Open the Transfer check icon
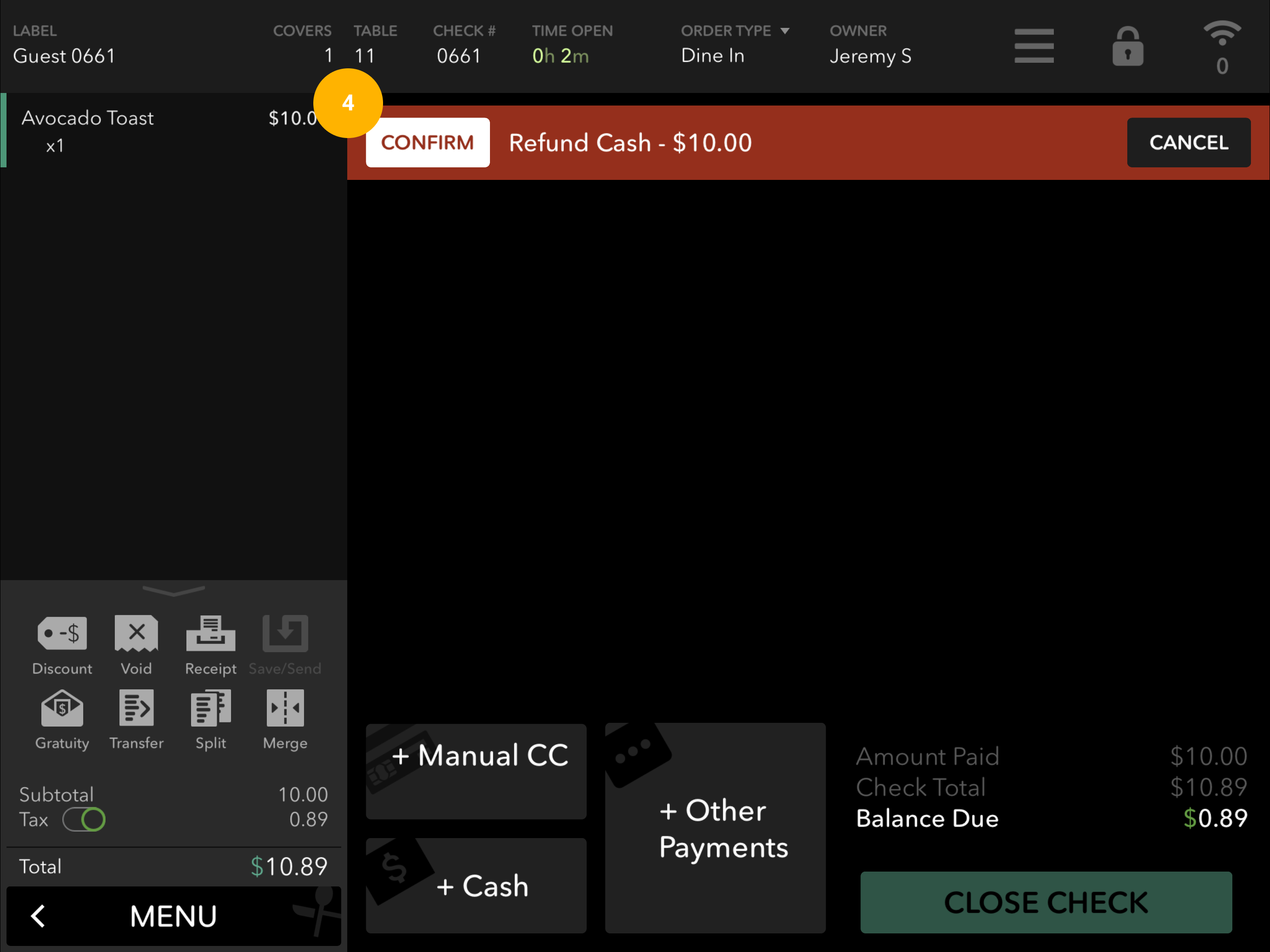1270x952 pixels. point(137,708)
